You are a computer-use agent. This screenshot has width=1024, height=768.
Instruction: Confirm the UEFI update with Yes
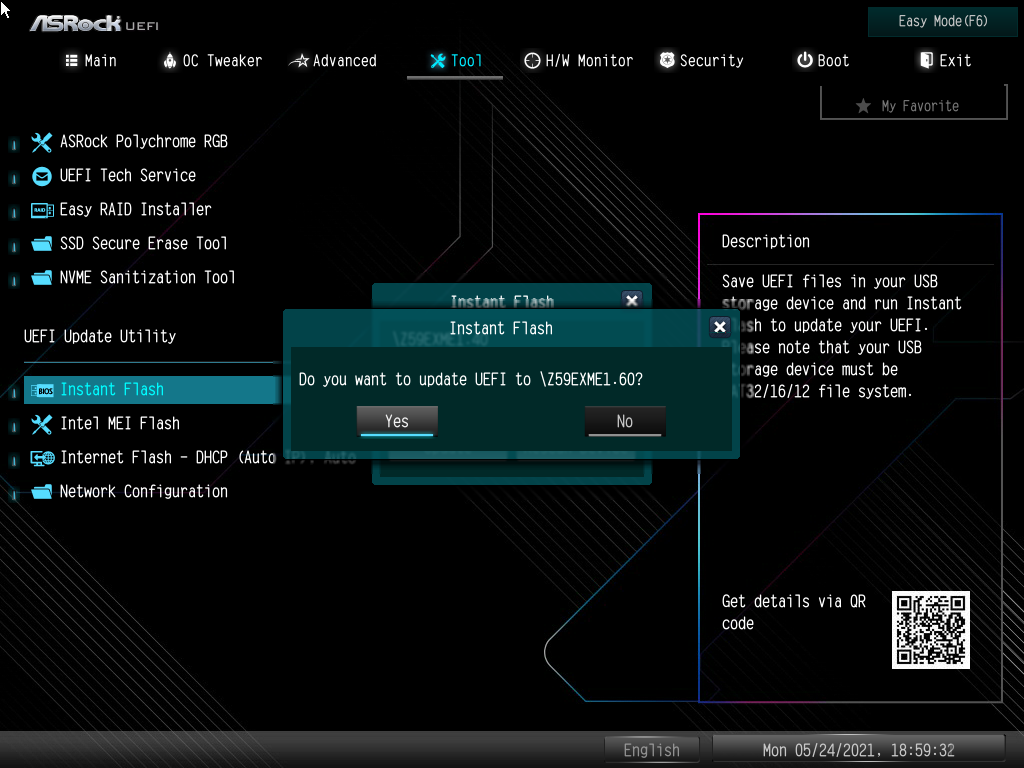pyautogui.click(x=397, y=421)
